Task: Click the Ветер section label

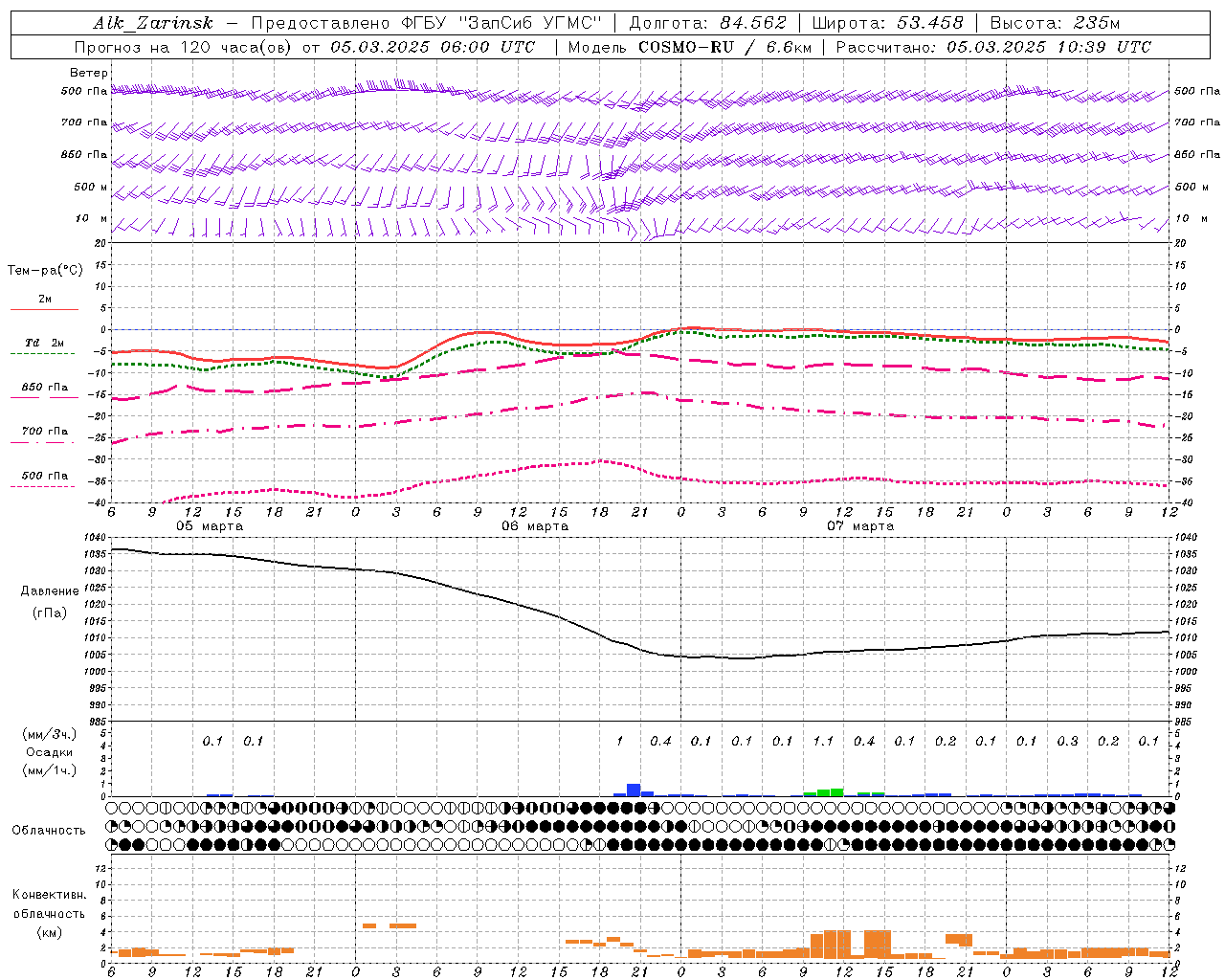Action: [x=89, y=73]
